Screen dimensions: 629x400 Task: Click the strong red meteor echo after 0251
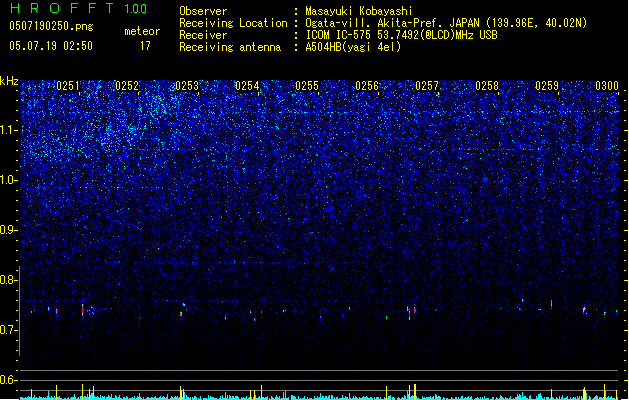pos(83,309)
